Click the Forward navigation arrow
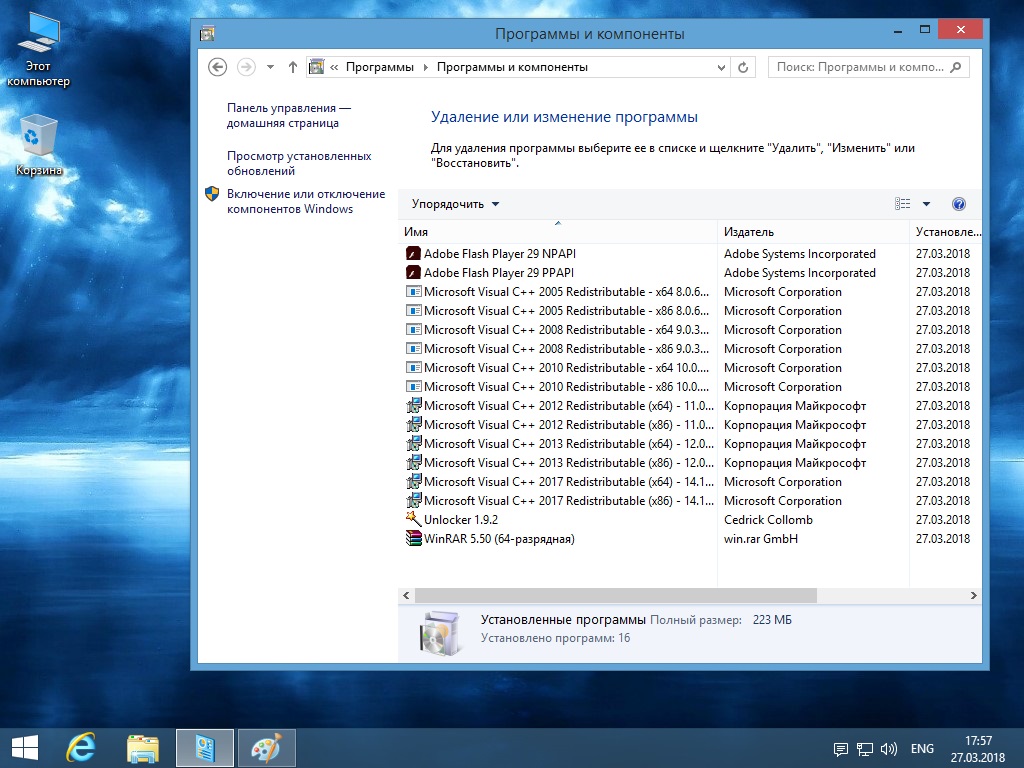 point(246,67)
